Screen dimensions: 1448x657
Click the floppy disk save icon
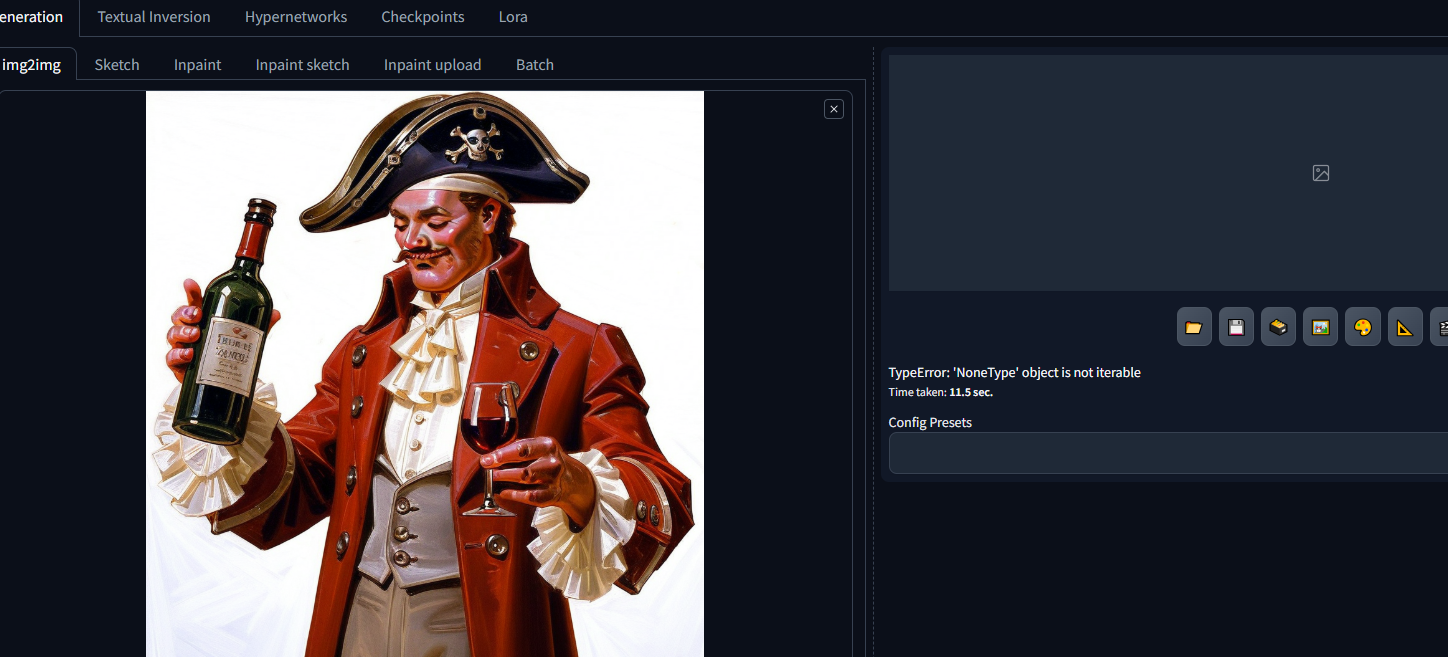click(1236, 328)
